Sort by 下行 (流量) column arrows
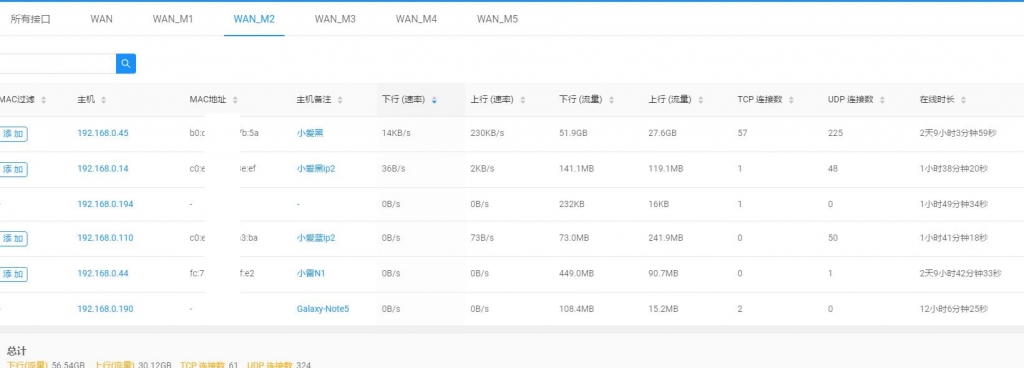The image size is (1024, 368). 611,100
